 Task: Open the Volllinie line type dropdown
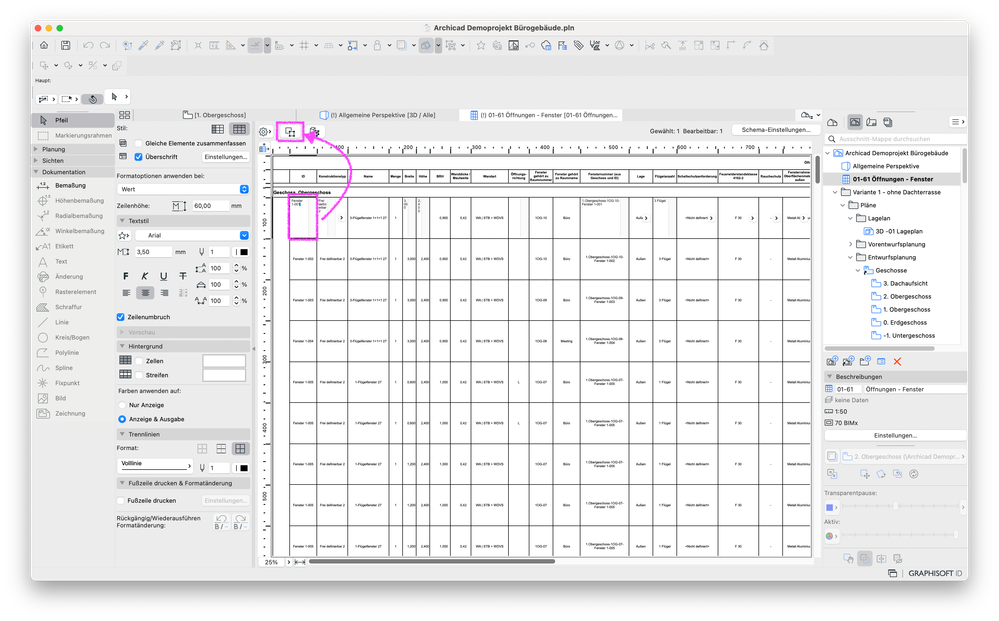(x=155, y=464)
